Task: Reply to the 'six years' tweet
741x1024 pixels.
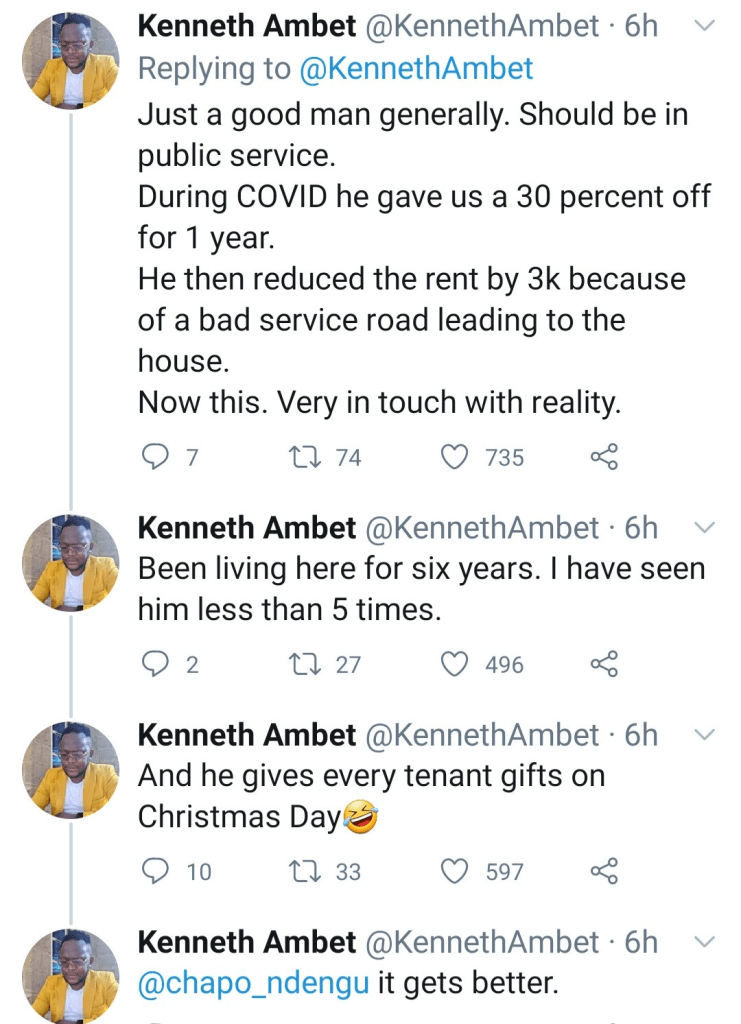Action: [x=154, y=664]
